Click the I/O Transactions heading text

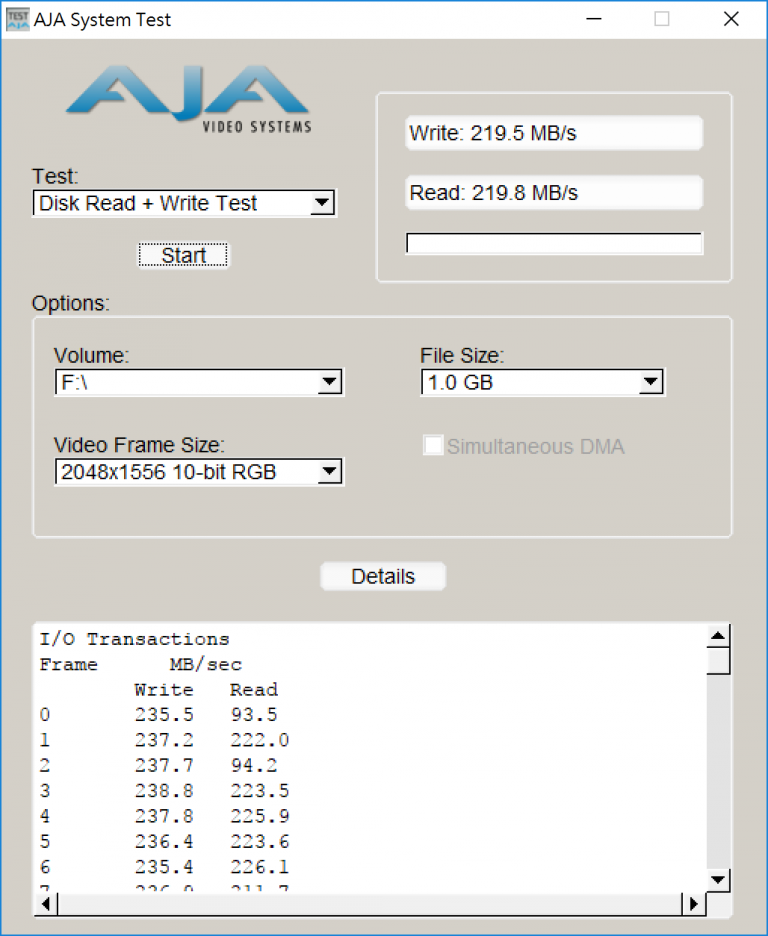134,639
